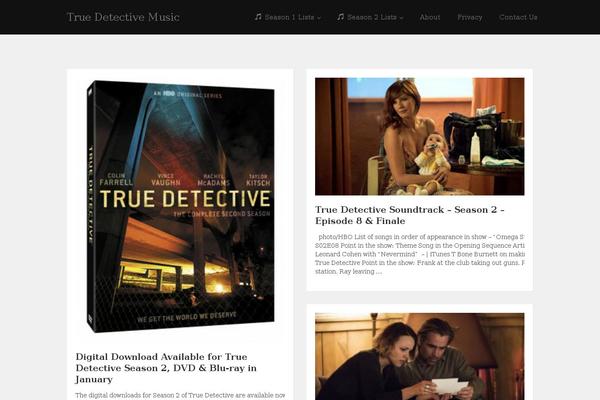Expand the Season 1 Lists dropdown arrow
This screenshot has width=600, height=400.
[x=319, y=18]
